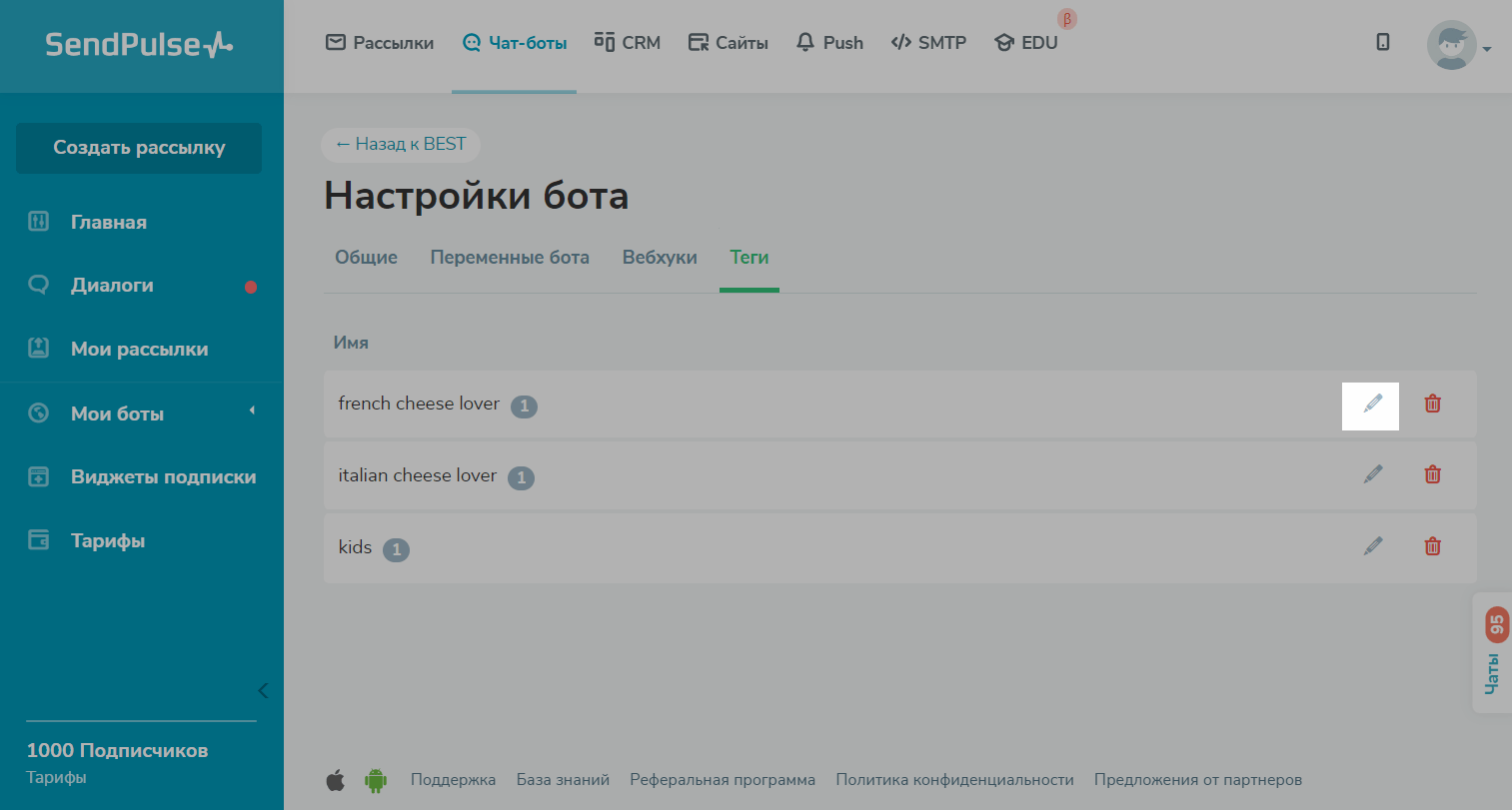Image resolution: width=1512 pixels, height=810 pixels.
Task: Remove the kids tag with trash icon
Action: click(x=1432, y=546)
